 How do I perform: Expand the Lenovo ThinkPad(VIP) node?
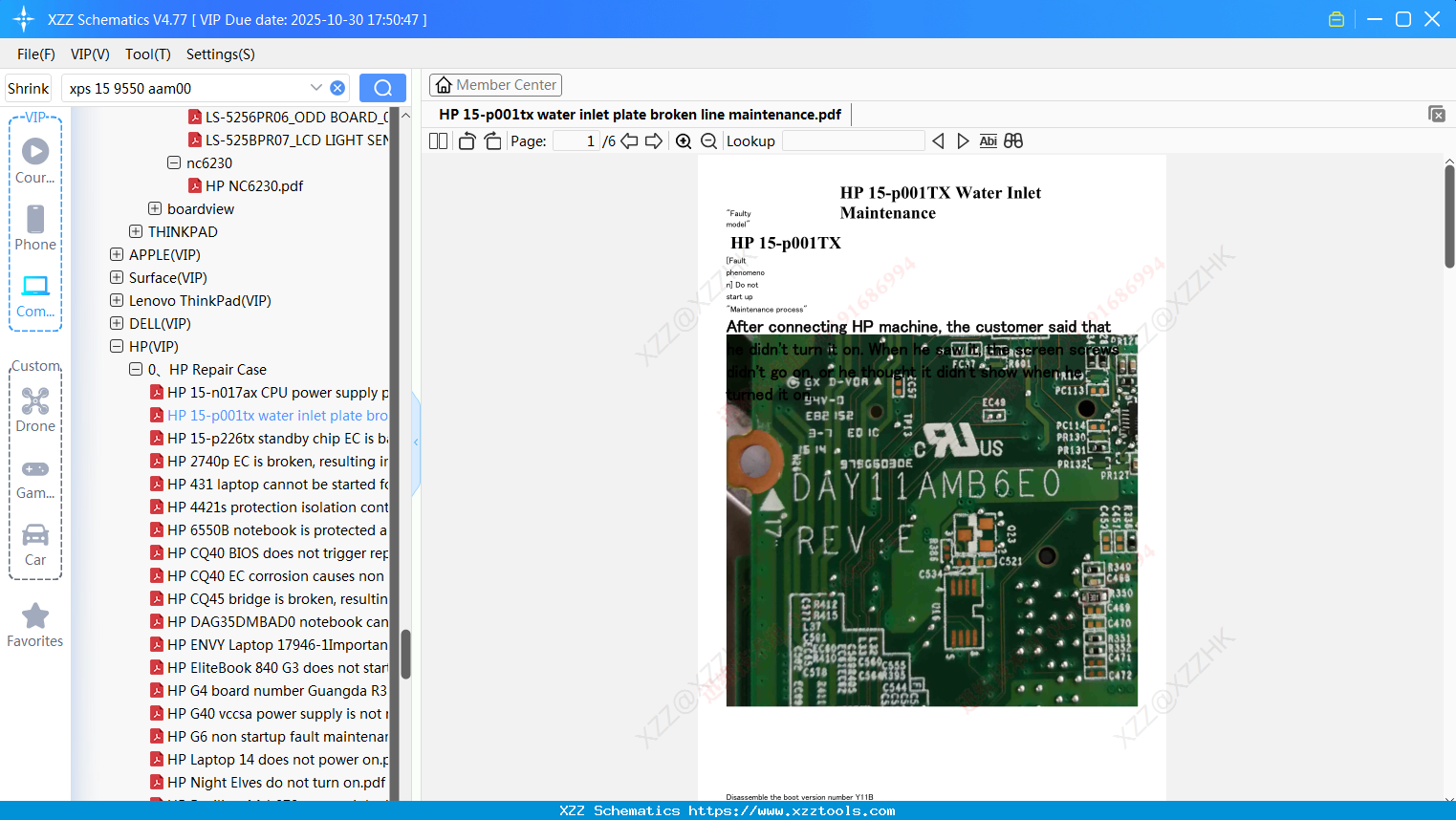point(117,300)
